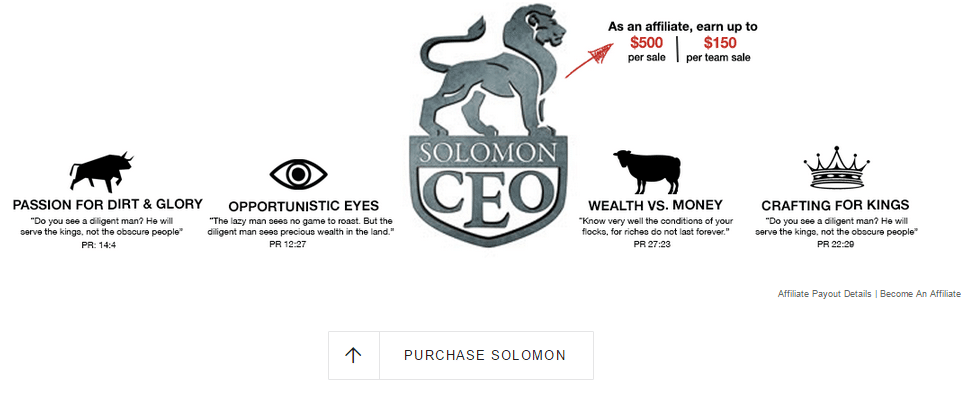The width and height of the screenshot is (975, 393).
Task: Click the sheep icon above Wealth vs. Money
Action: (647, 172)
